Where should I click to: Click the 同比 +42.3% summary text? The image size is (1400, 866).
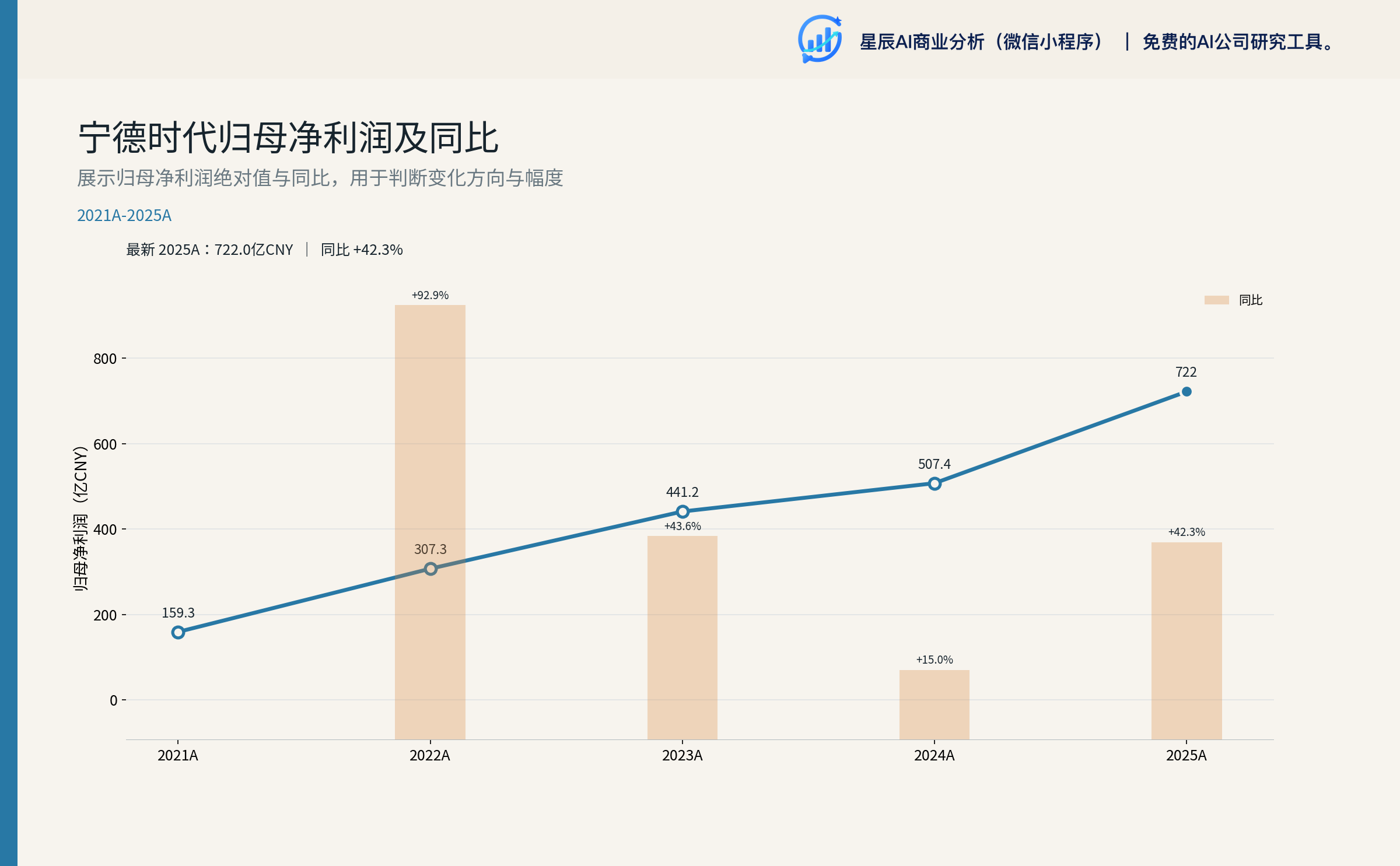(362, 250)
